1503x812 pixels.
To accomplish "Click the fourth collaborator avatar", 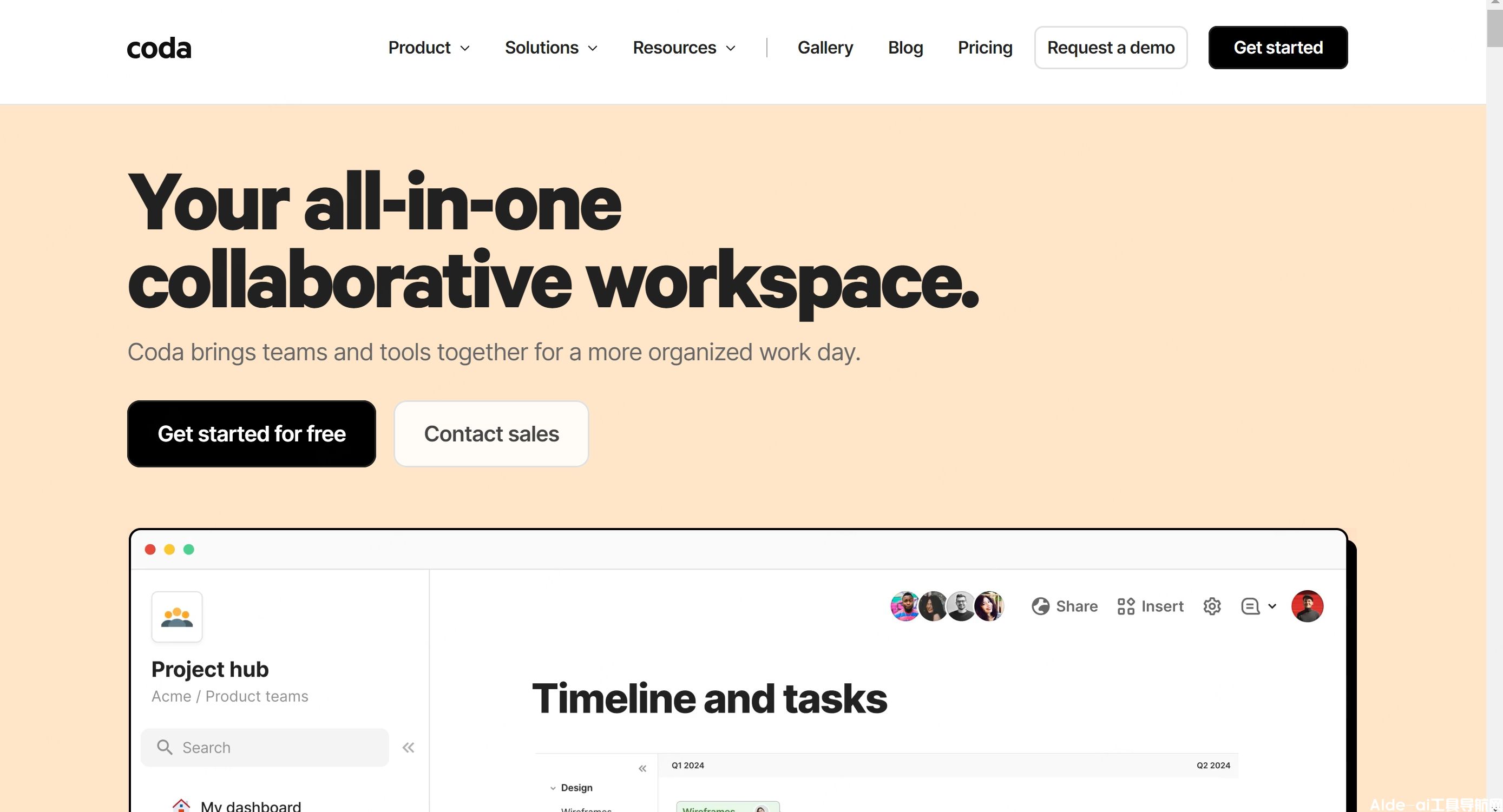I will click(x=989, y=606).
